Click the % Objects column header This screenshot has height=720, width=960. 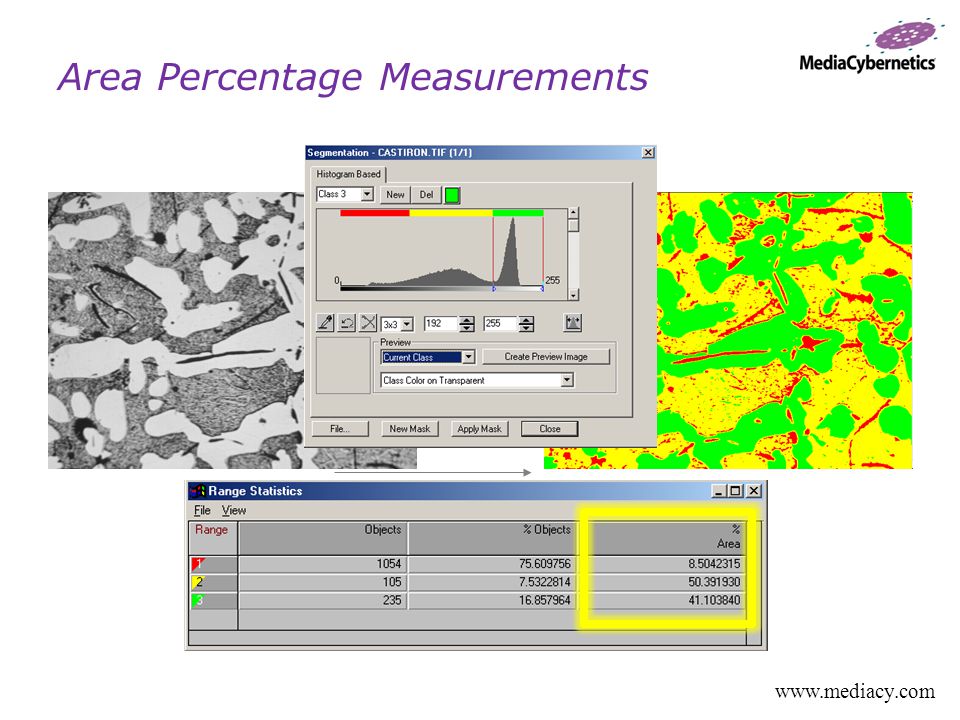(x=492, y=538)
